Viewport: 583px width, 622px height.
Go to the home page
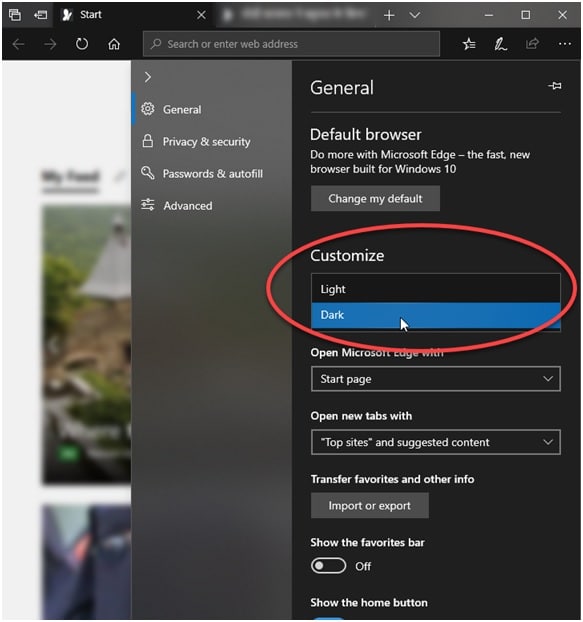pyautogui.click(x=114, y=44)
